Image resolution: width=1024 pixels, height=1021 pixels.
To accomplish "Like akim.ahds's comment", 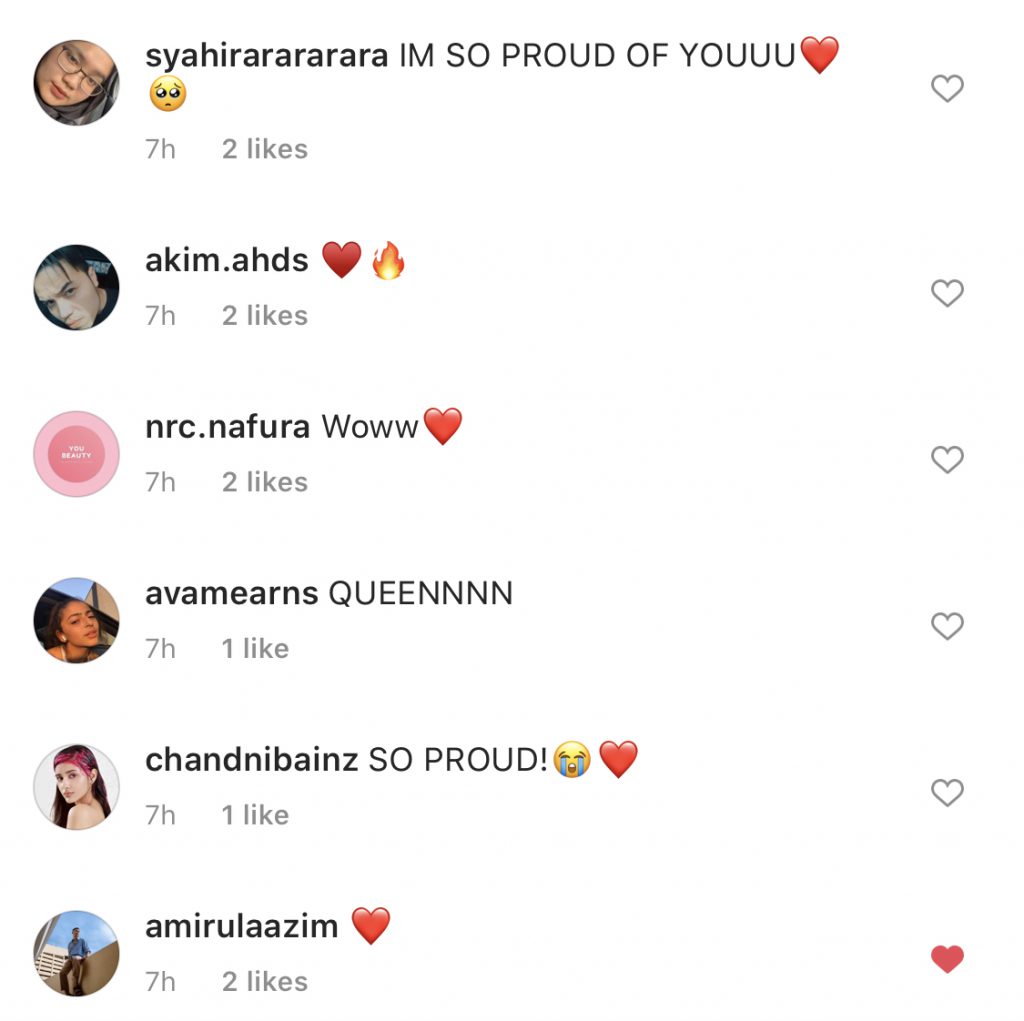I will [947, 293].
